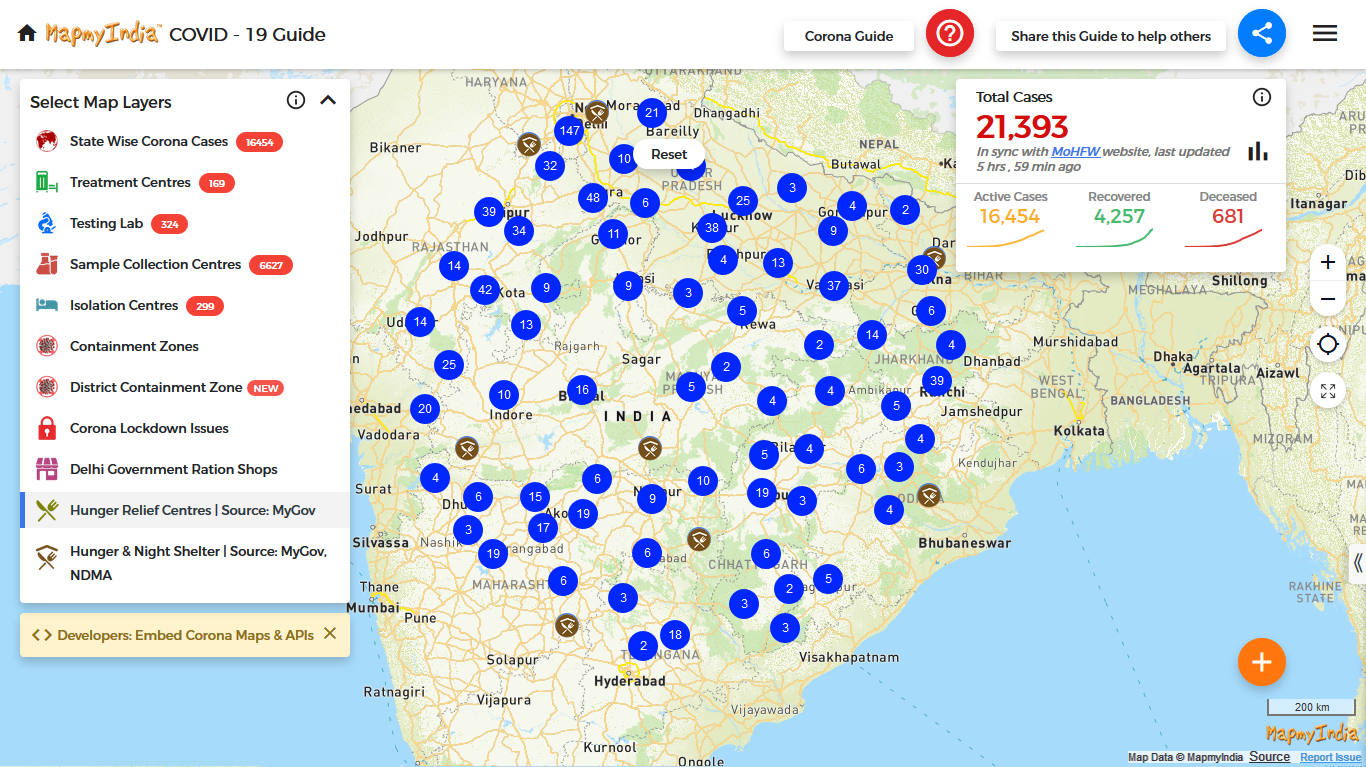Click hunger relief marker south of Sagar

pos(650,448)
